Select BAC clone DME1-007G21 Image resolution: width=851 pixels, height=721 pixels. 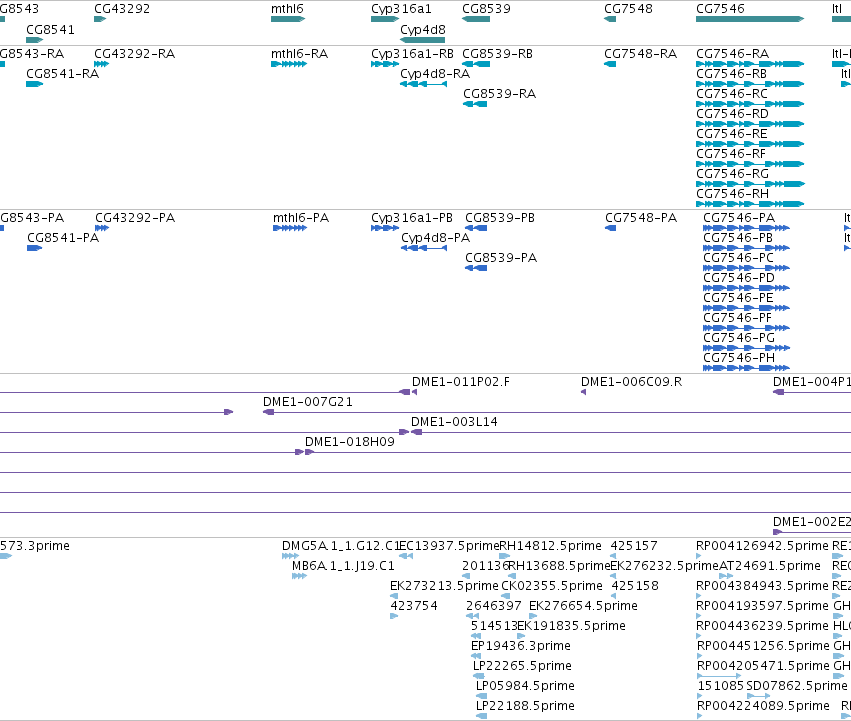coord(308,402)
